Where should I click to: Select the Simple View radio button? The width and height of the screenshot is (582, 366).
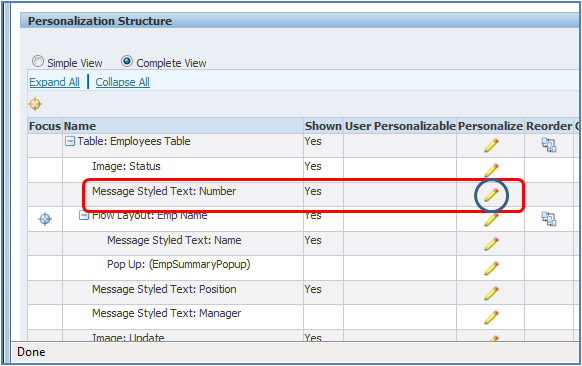coord(38,61)
